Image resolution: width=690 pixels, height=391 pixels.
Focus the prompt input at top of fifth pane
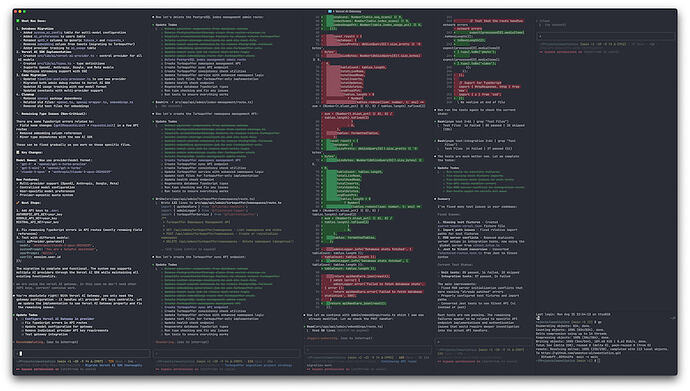(605, 37)
